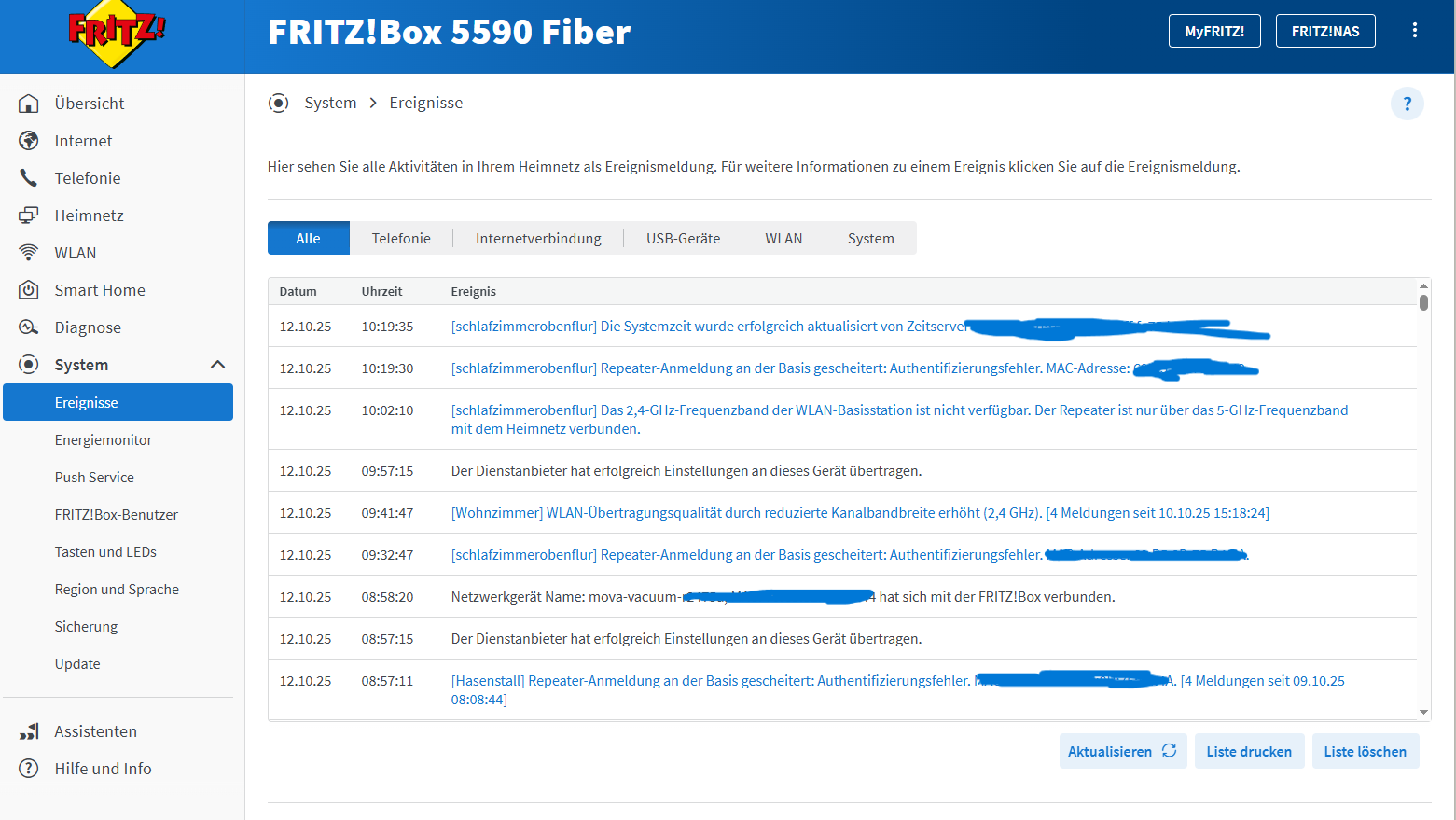Viewport: 1456px width, 820px height.
Task: Open FRITZ!Box-Benutzer submenu item
Action: pos(117,515)
